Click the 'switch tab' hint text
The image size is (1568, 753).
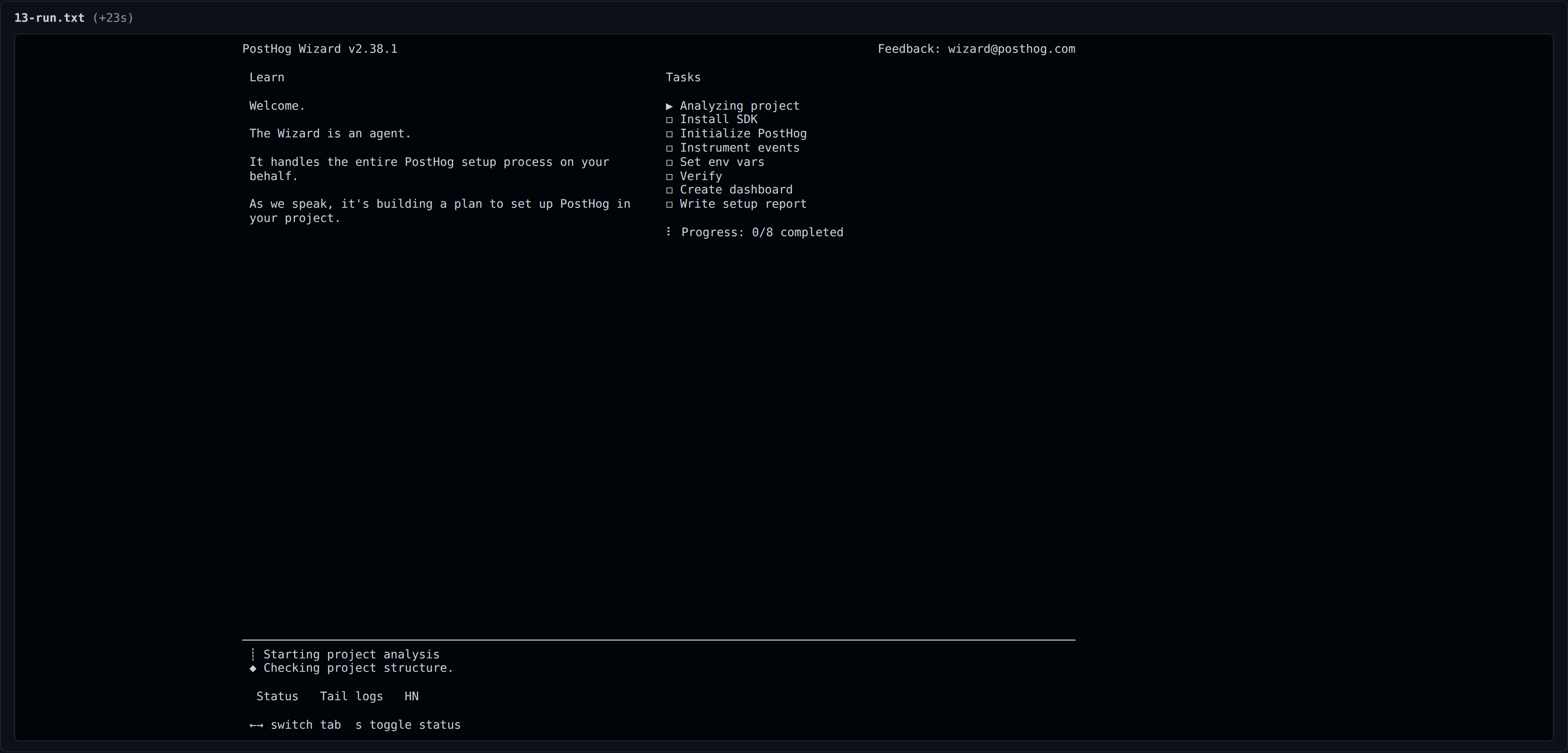tap(306, 725)
